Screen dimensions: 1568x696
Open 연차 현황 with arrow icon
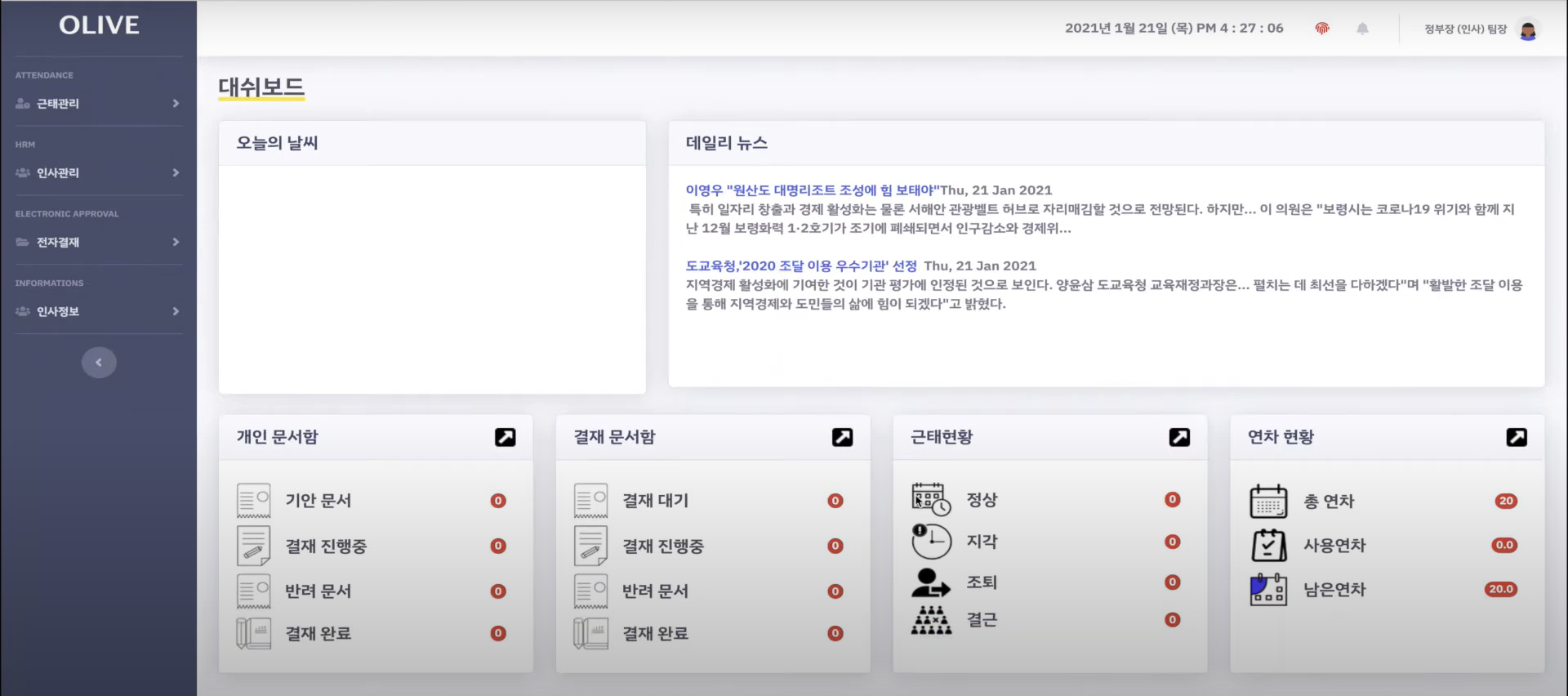pos(1517,437)
